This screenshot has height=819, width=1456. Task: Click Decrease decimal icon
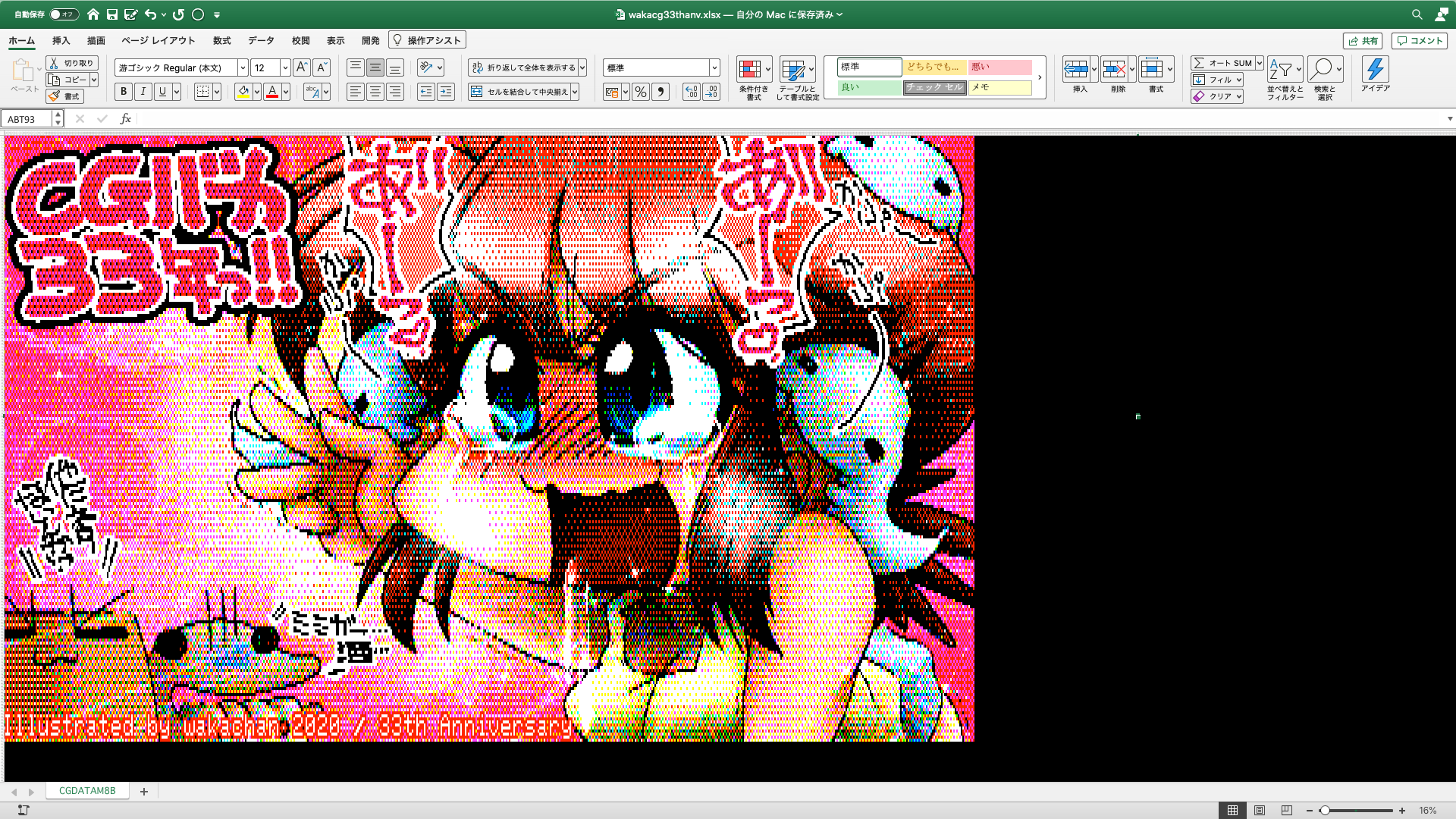click(711, 92)
